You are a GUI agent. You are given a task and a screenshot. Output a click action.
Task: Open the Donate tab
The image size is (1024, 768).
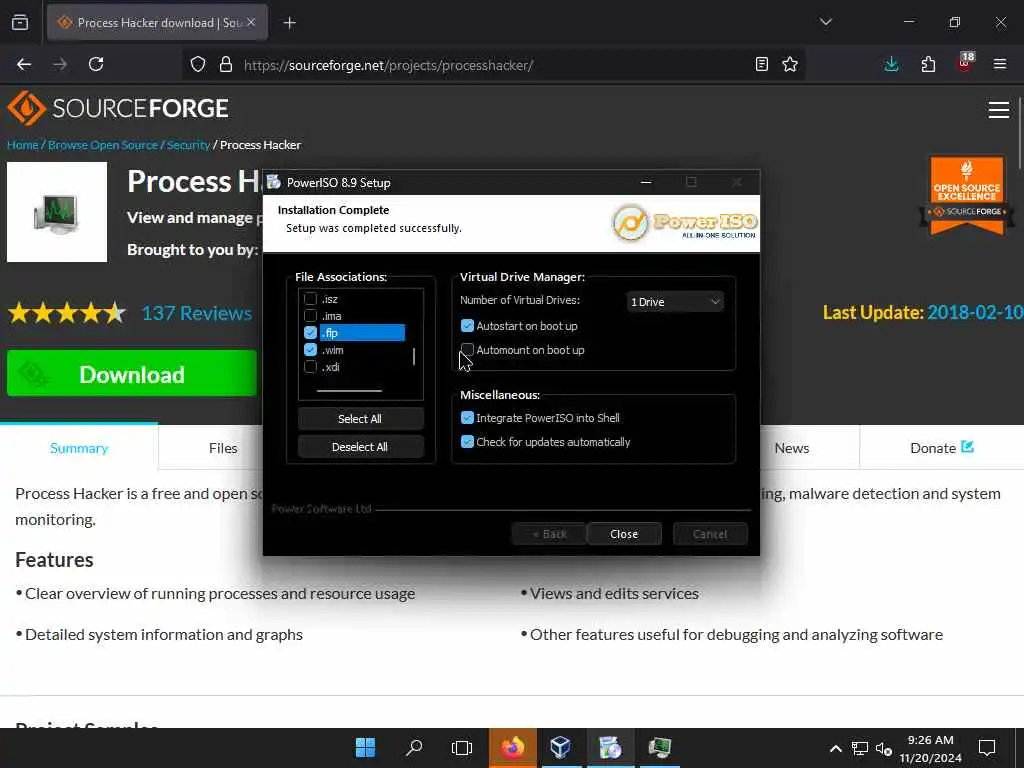[x=942, y=448]
